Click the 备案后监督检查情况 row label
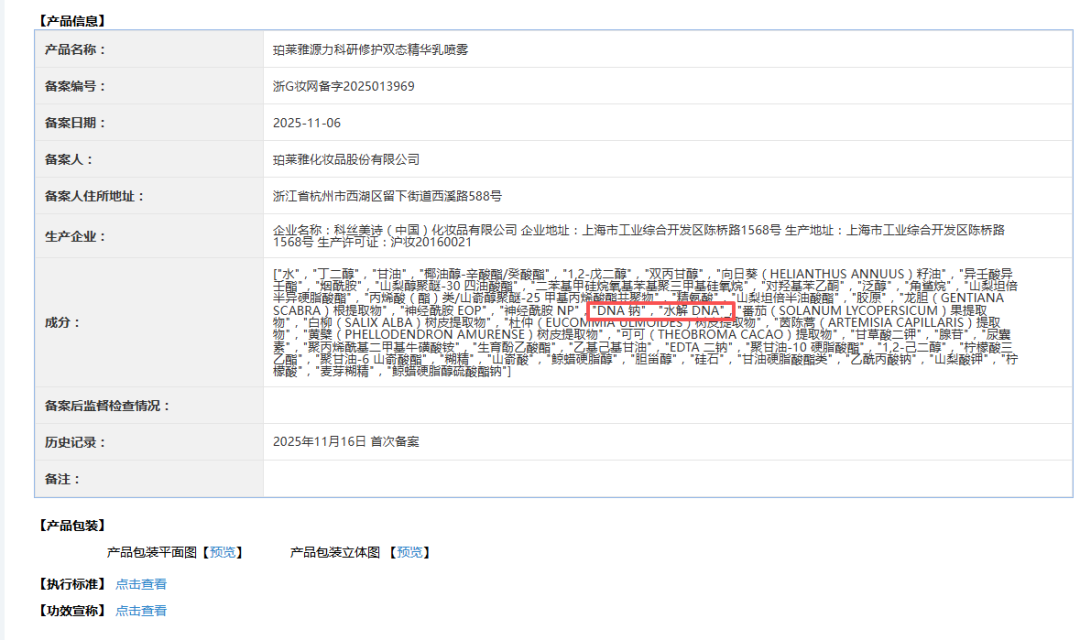 108,406
